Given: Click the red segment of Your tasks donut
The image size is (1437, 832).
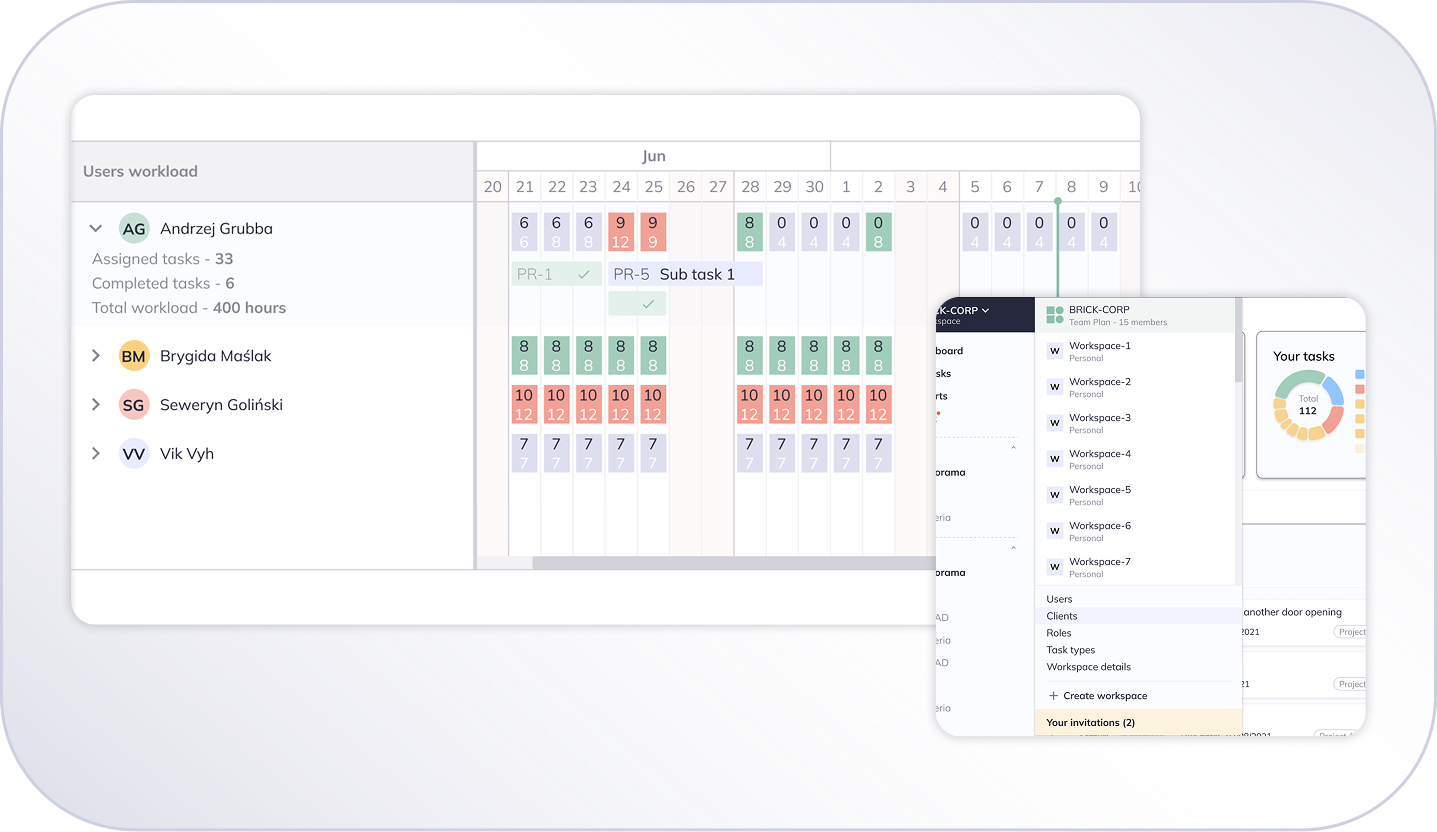Looking at the screenshot, I should point(1331,420).
